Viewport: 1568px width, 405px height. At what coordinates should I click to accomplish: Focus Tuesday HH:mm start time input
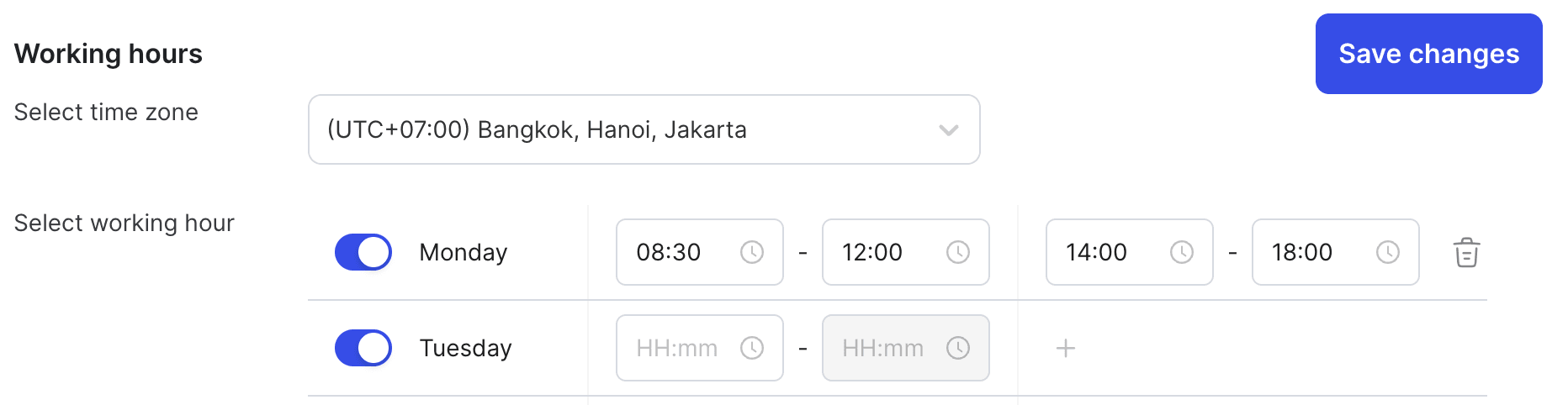699,348
